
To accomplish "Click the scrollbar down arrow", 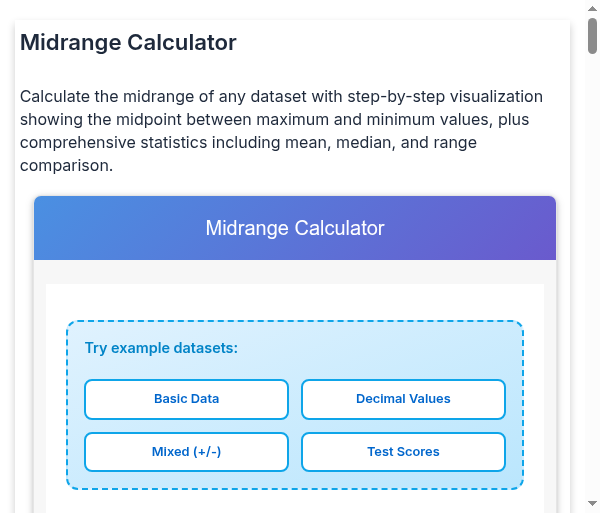I will 592,504.
